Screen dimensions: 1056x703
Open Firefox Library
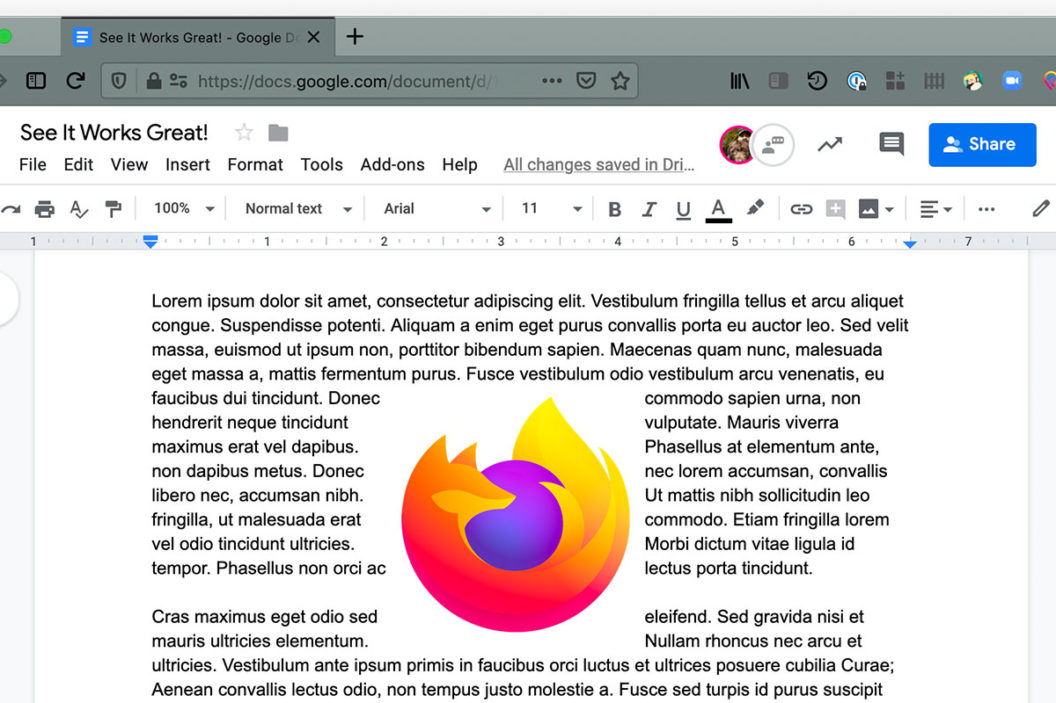pos(739,81)
